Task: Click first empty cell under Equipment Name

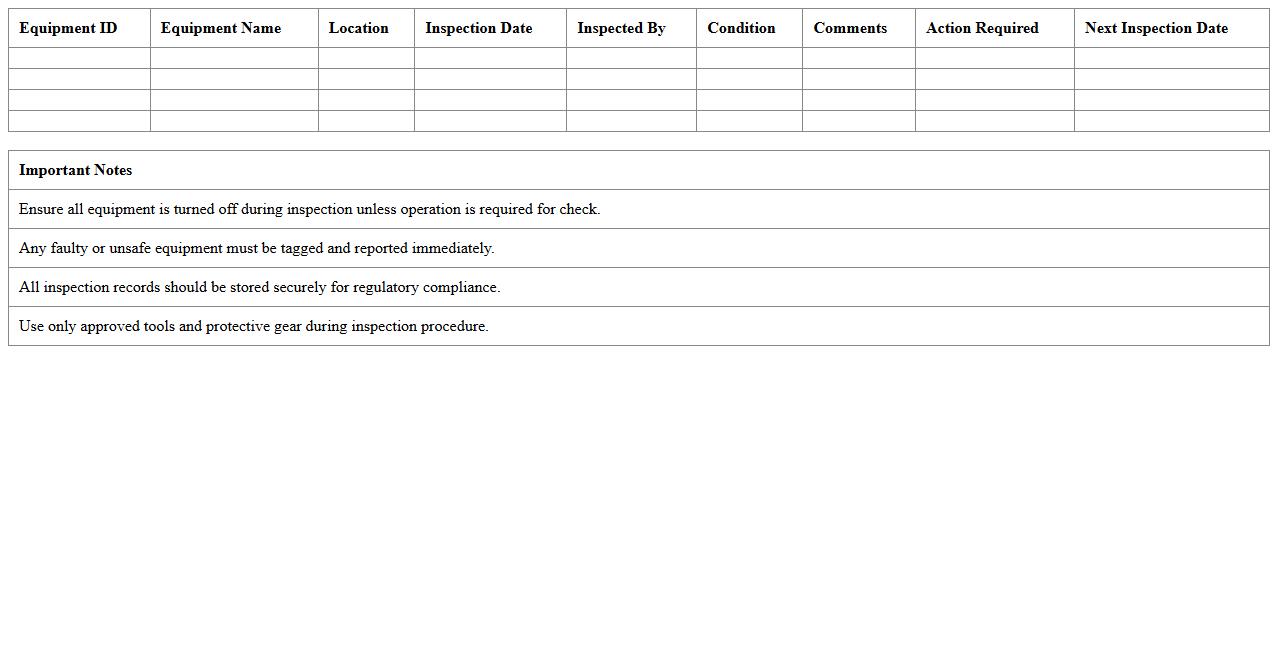Action: coord(234,58)
